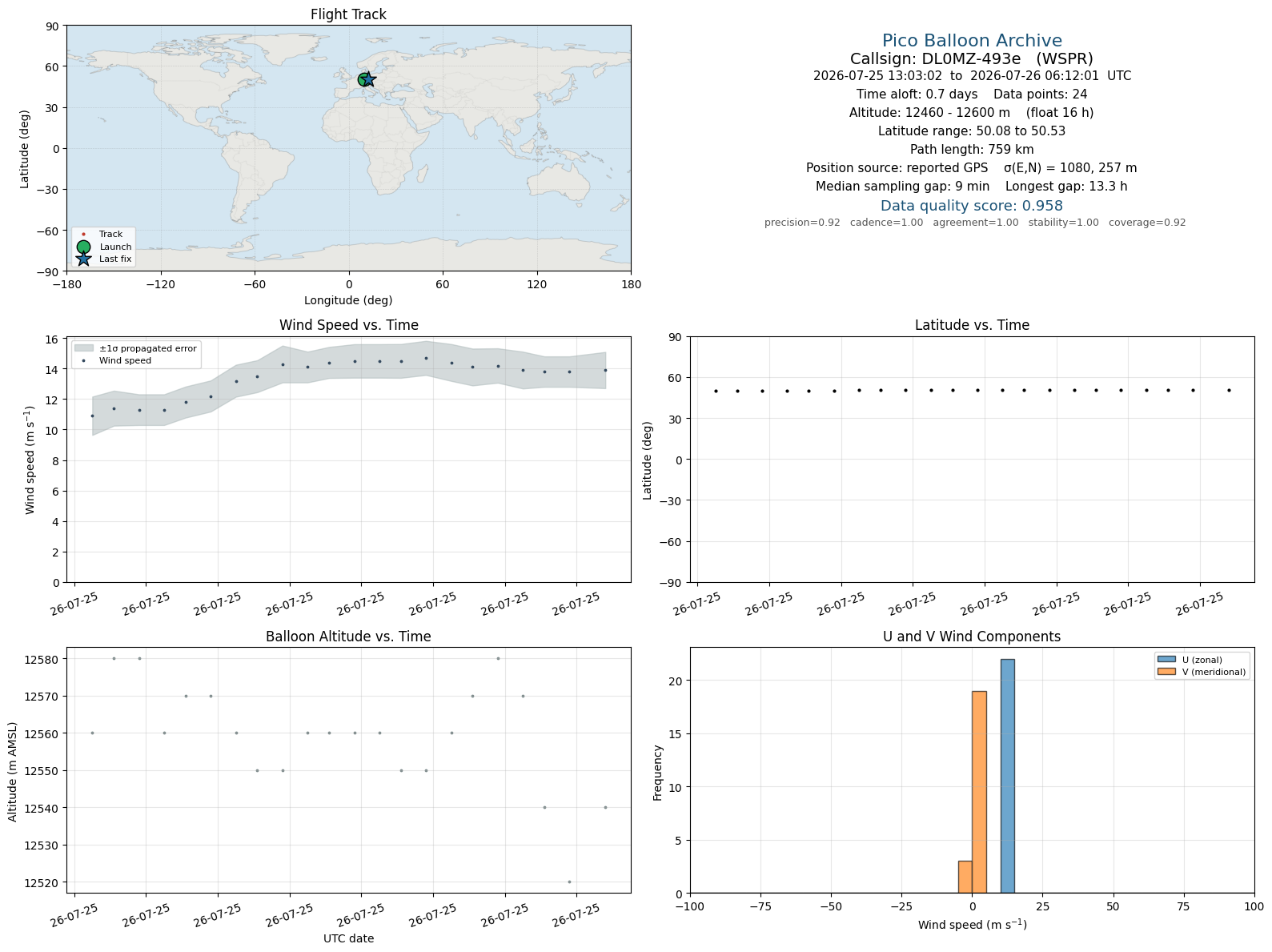Click the 'Altitude: 12460 - 12600 m' line
Image resolution: width=1272 pixels, height=952 pixels.
(x=972, y=113)
